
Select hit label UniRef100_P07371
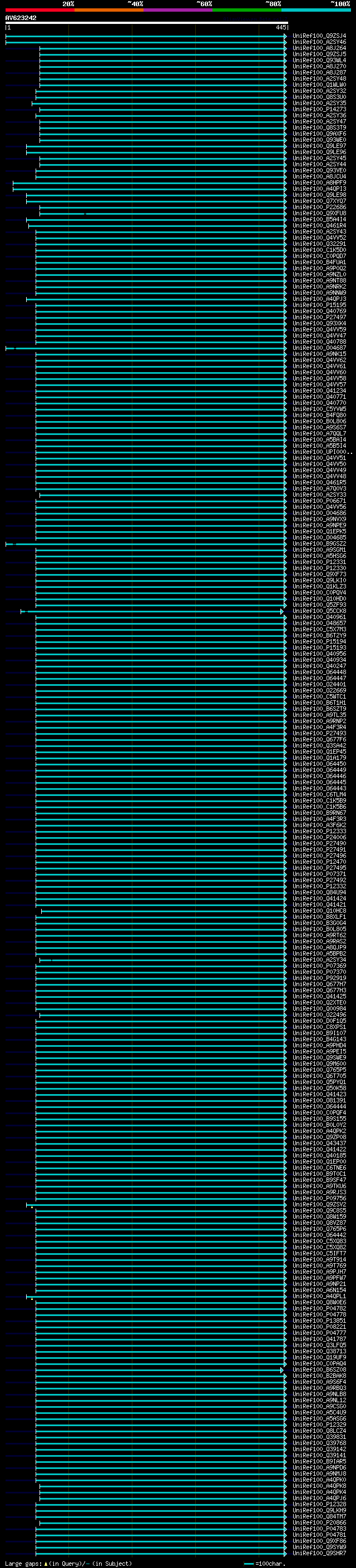[x=319, y=874]
